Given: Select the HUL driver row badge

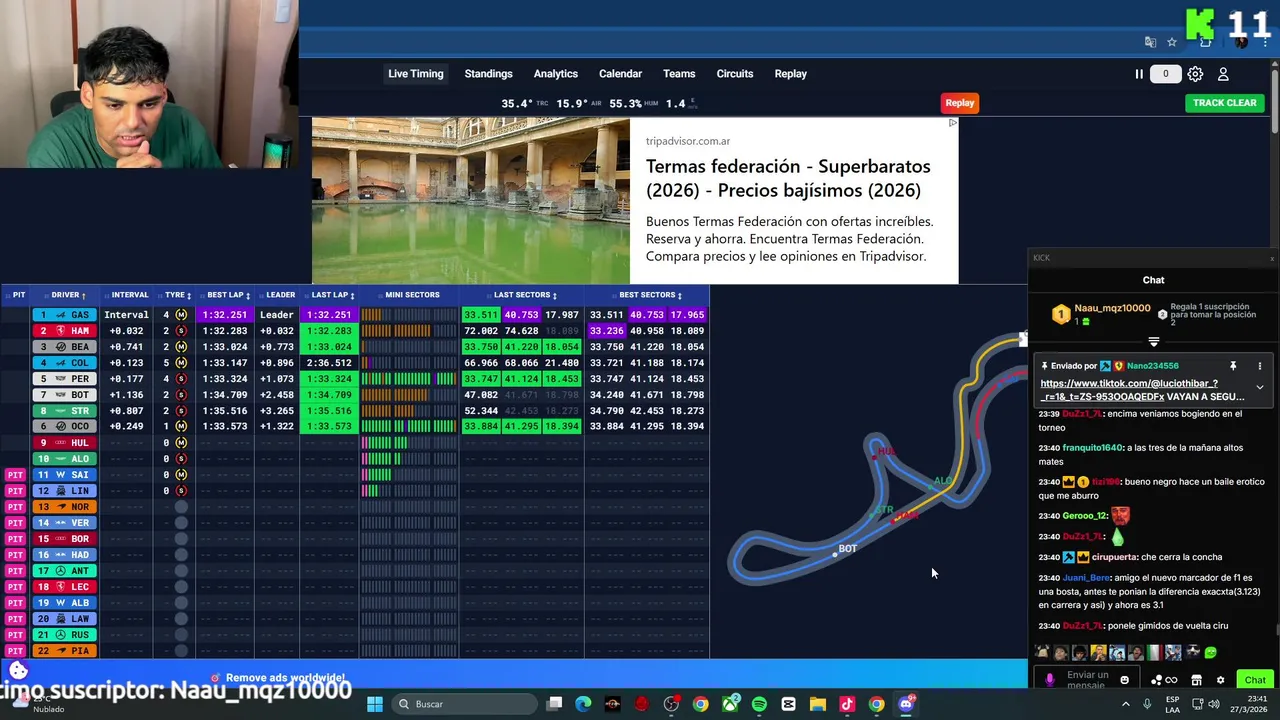Looking at the screenshot, I should [65, 443].
